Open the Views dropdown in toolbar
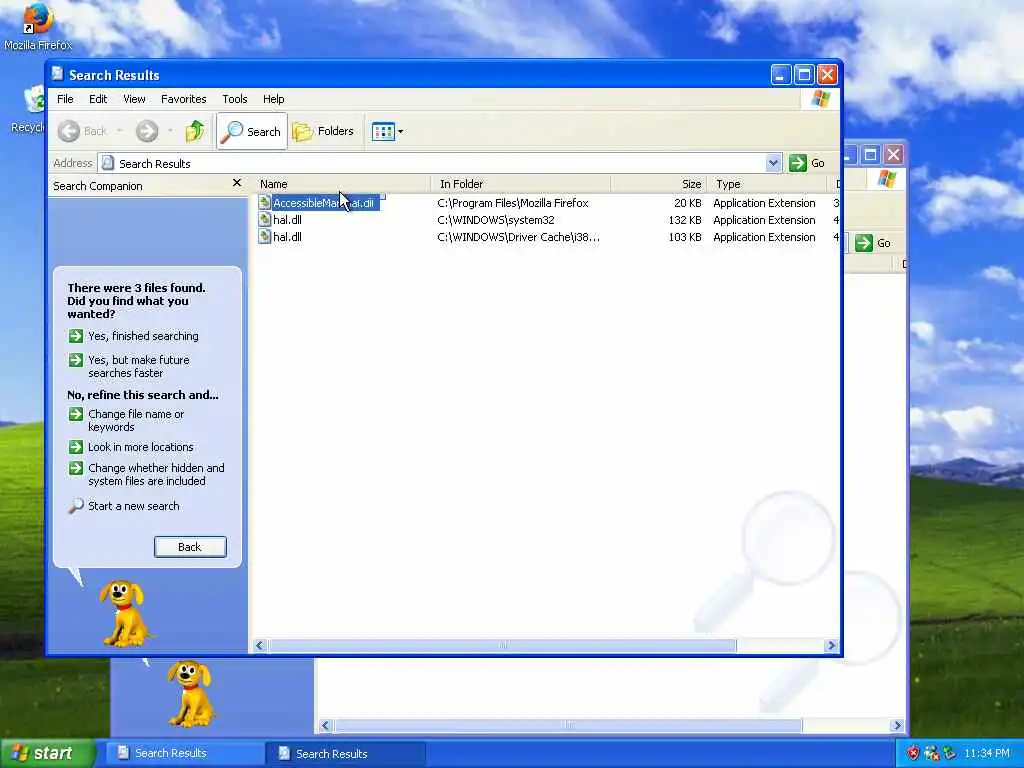This screenshot has width=1024, height=768. click(387, 131)
